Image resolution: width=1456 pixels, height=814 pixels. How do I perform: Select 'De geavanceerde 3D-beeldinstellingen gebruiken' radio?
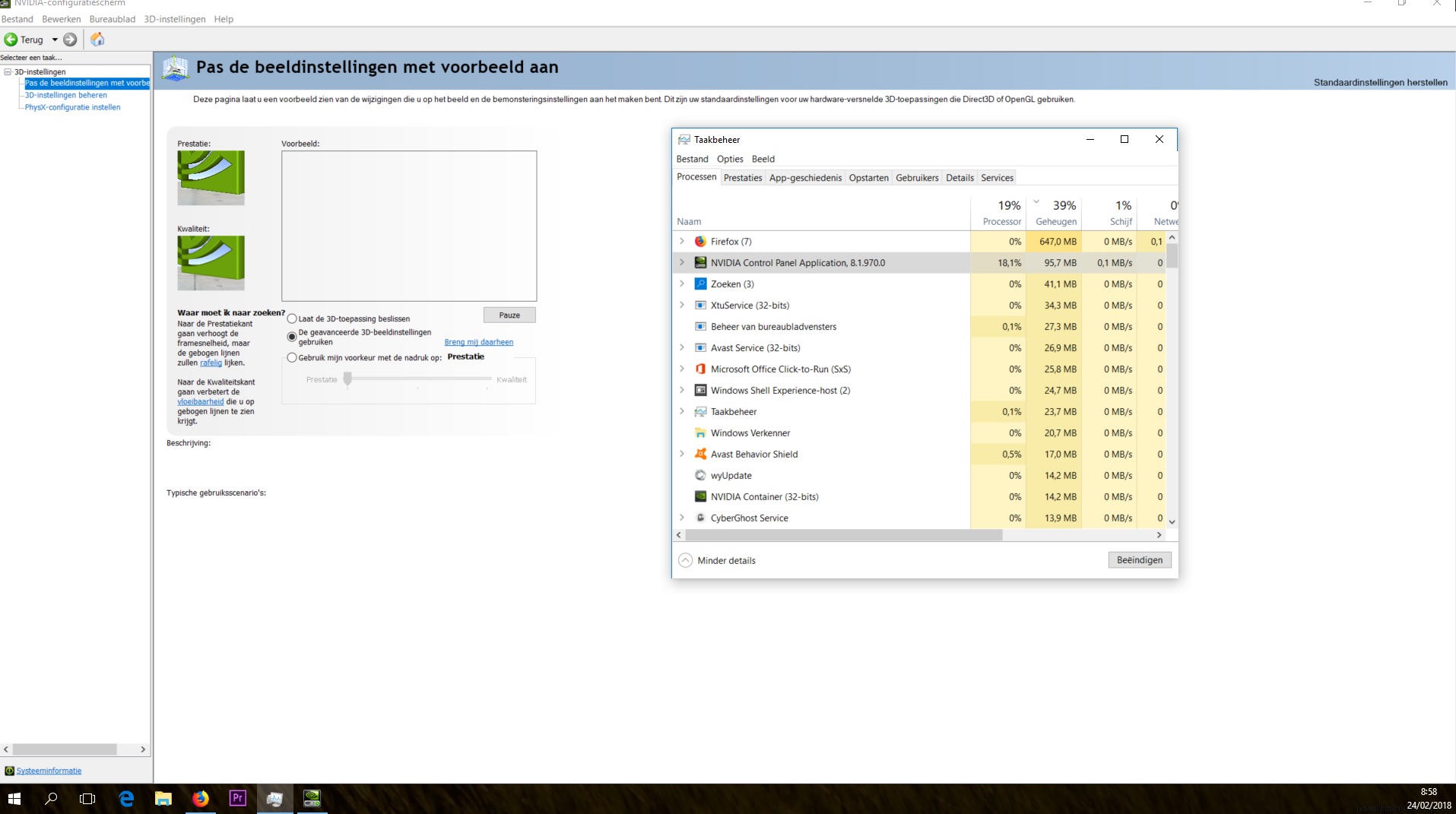[292, 337]
